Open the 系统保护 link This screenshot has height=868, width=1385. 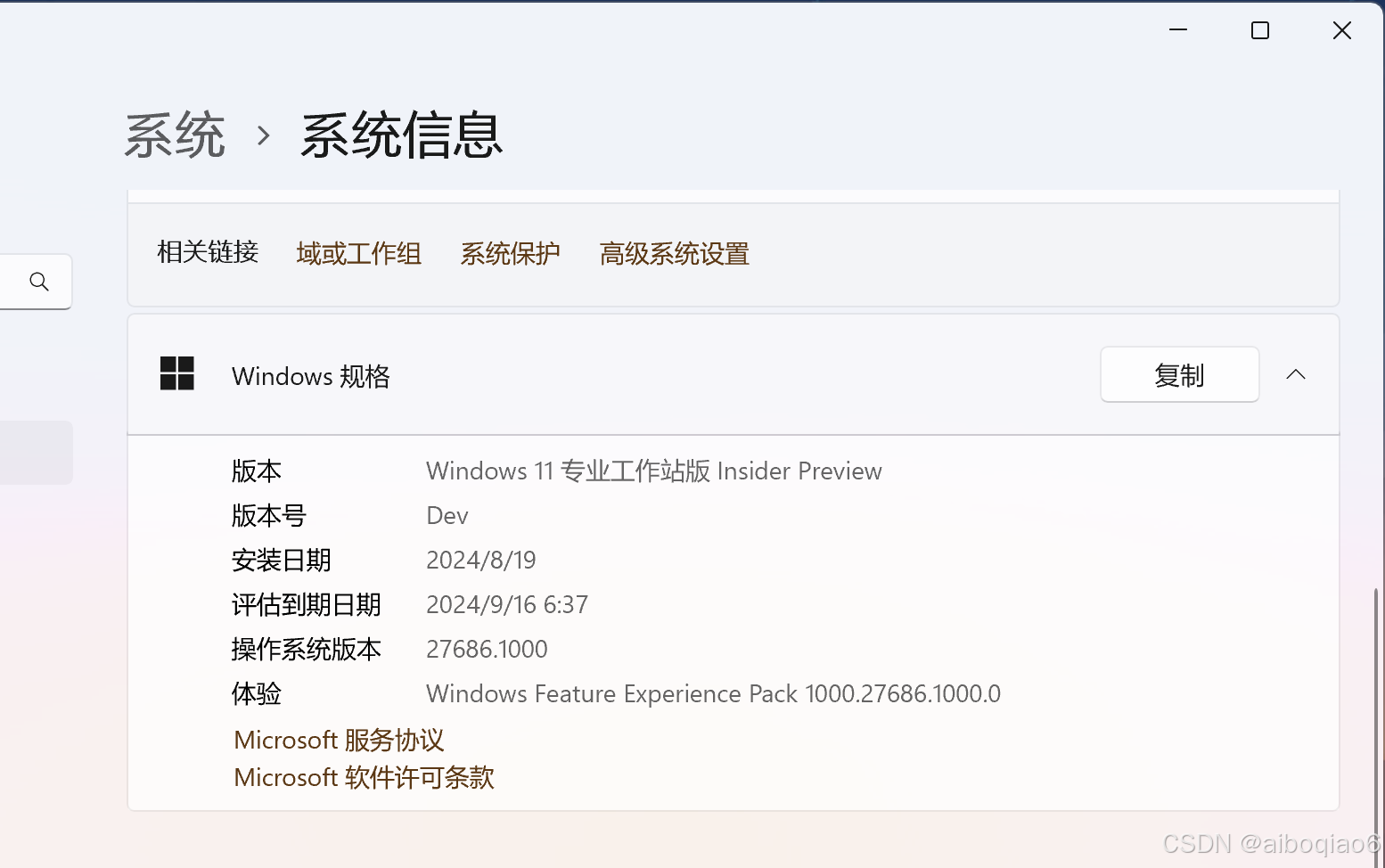[511, 254]
